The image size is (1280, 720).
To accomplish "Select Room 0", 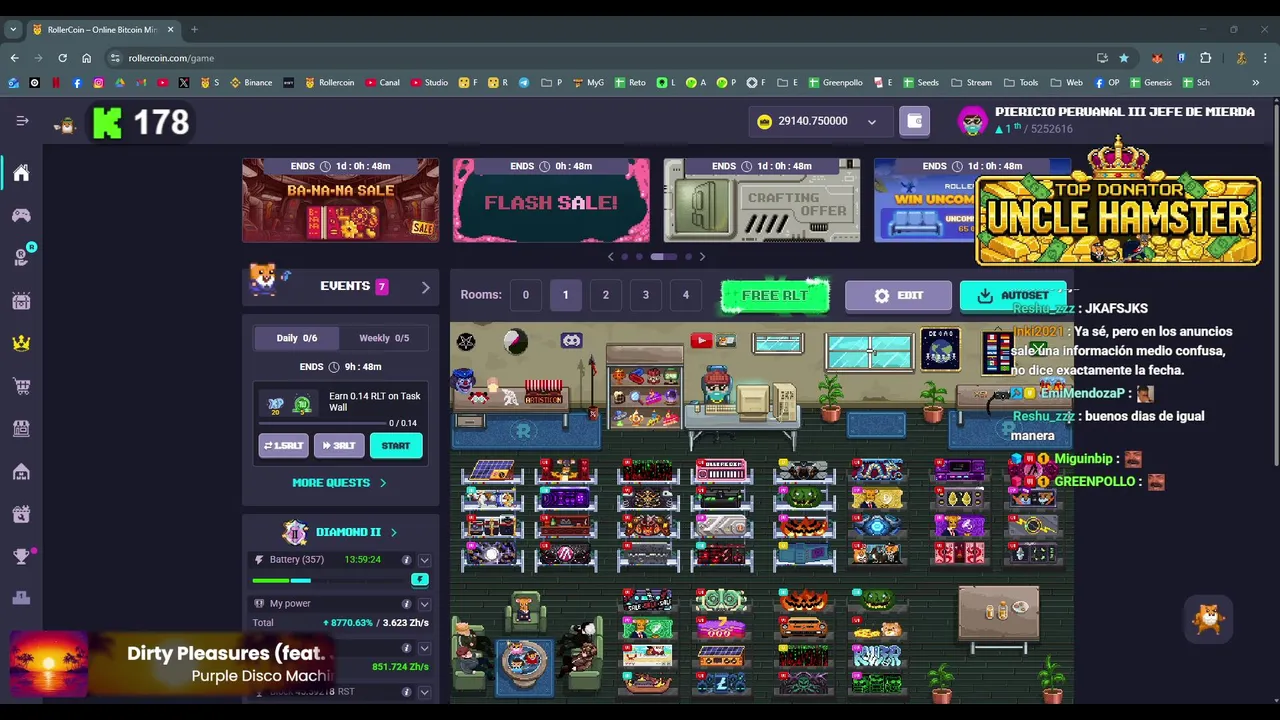I will point(525,295).
